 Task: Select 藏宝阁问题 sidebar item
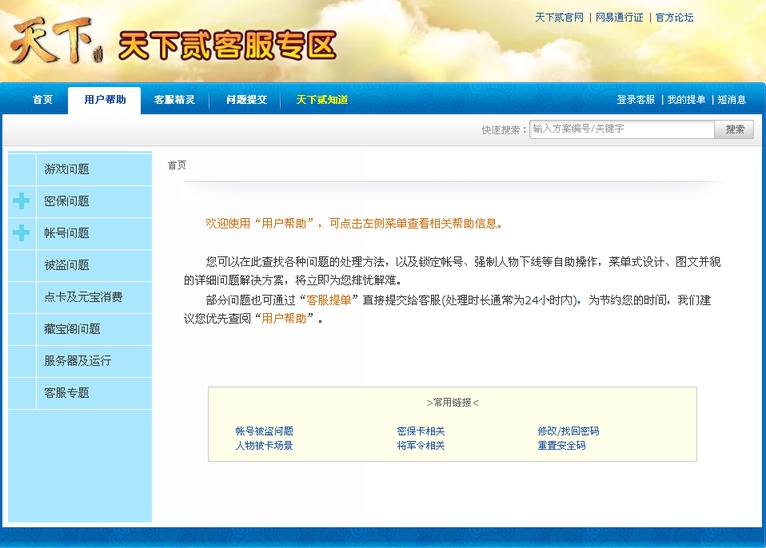click(x=72, y=329)
